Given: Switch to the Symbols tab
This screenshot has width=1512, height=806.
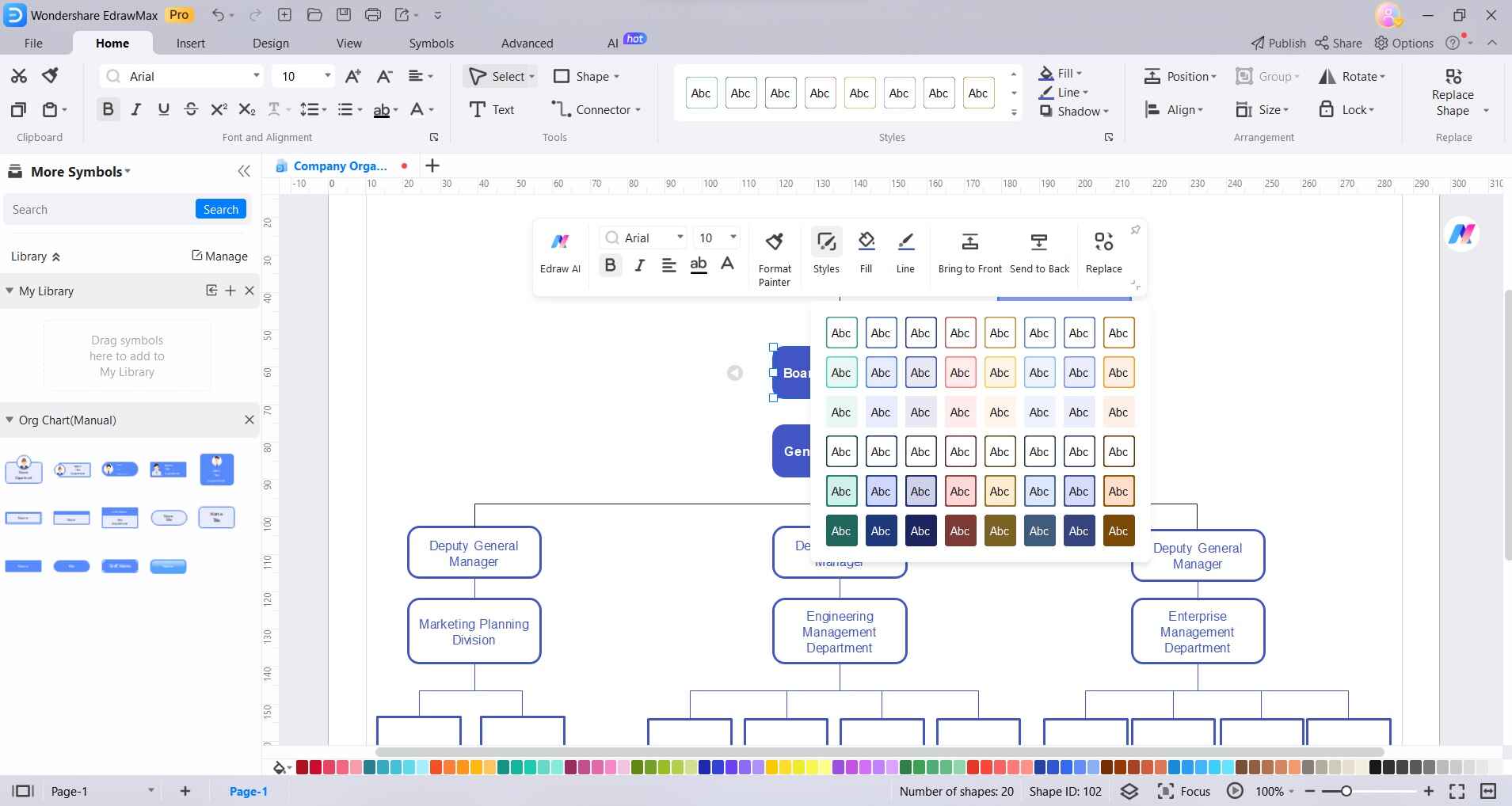Looking at the screenshot, I should (432, 43).
